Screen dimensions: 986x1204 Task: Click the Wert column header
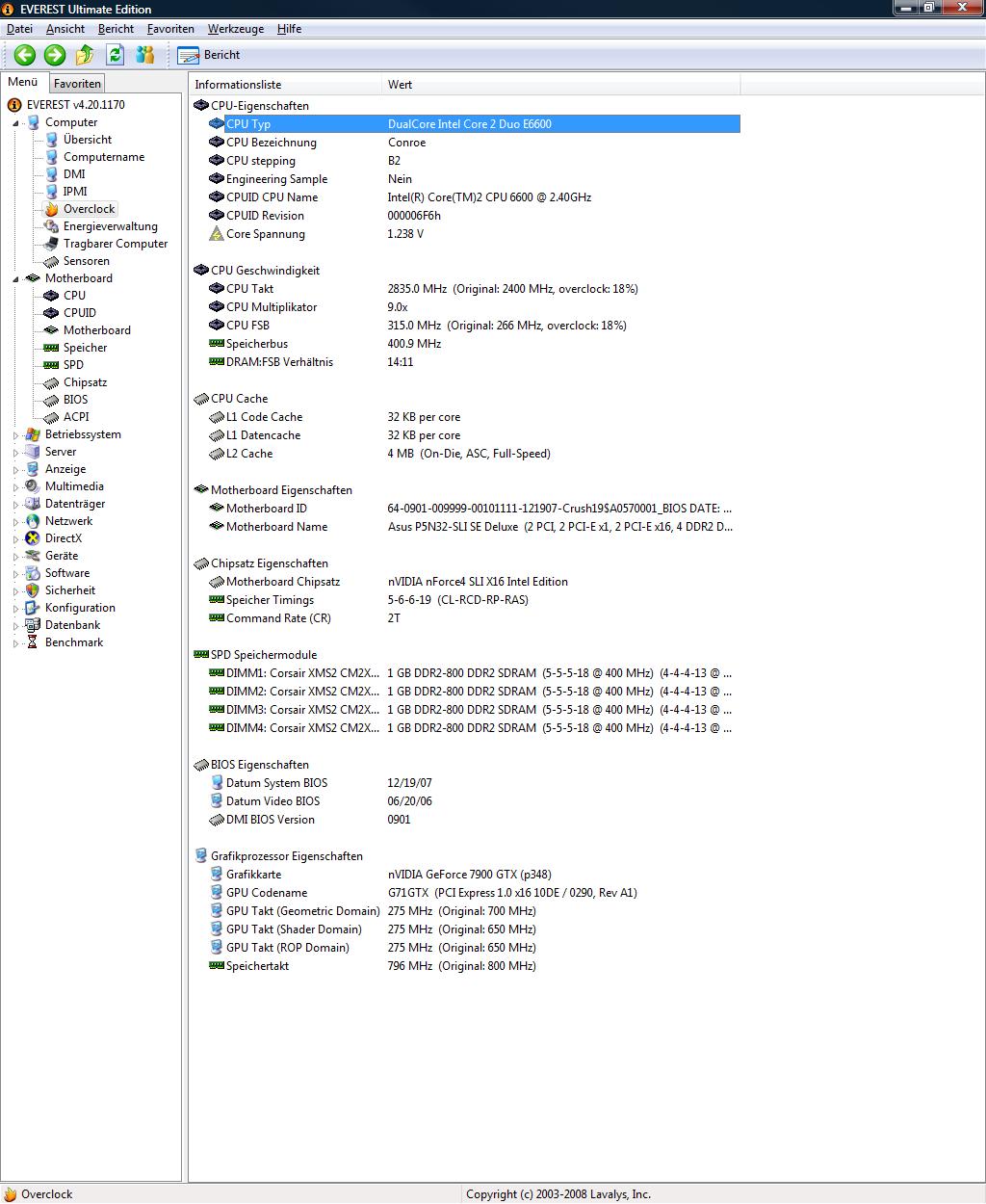[x=561, y=85]
